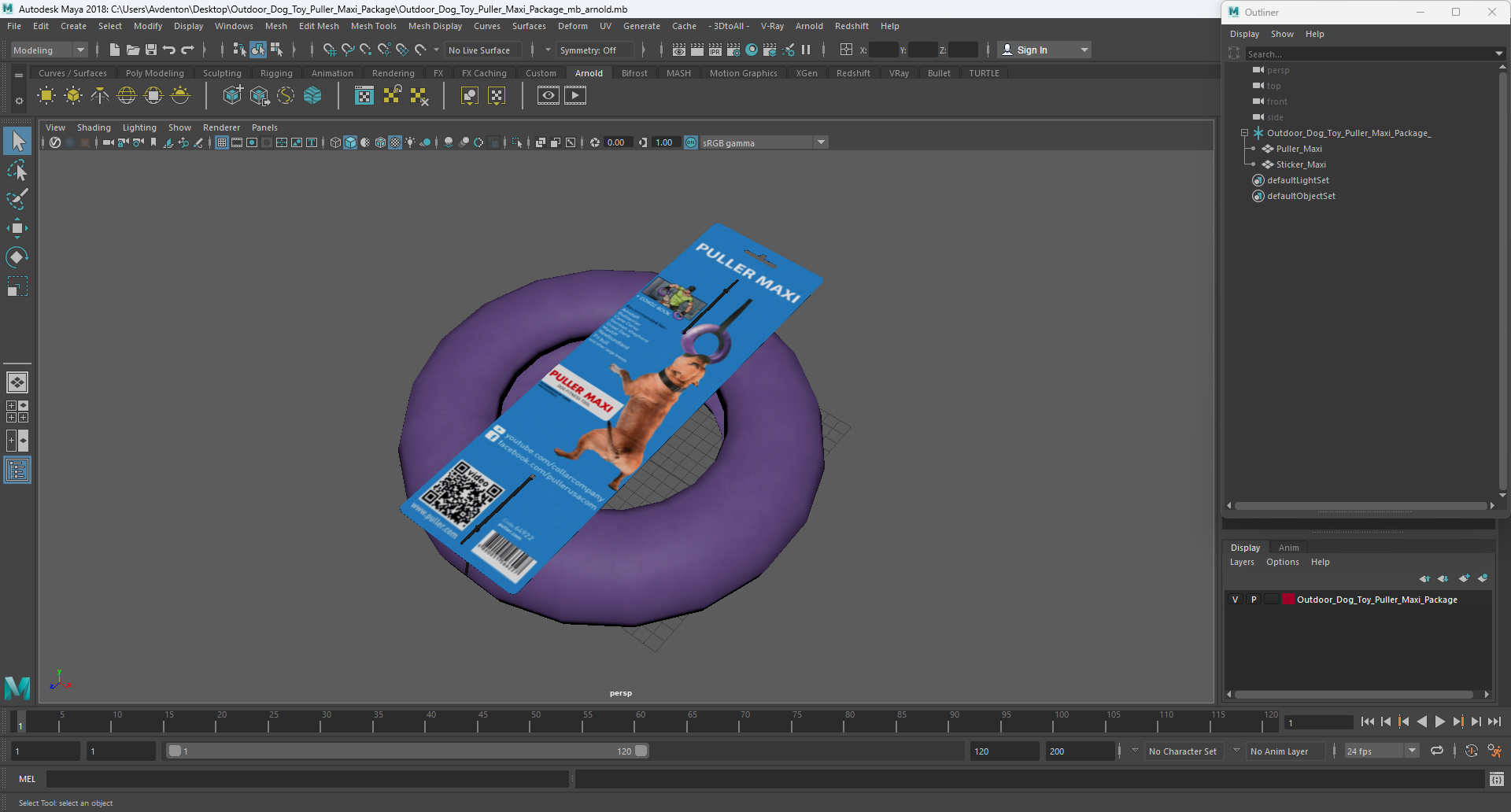1511x812 pixels.
Task: Toggle loop playback mode
Action: pyautogui.click(x=1437, y=751)
